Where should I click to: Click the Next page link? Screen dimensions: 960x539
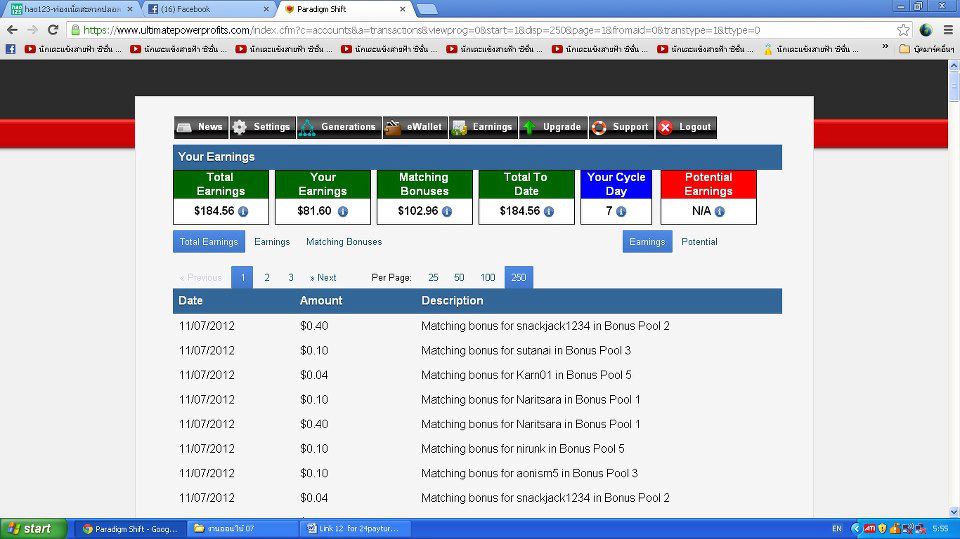323,277
